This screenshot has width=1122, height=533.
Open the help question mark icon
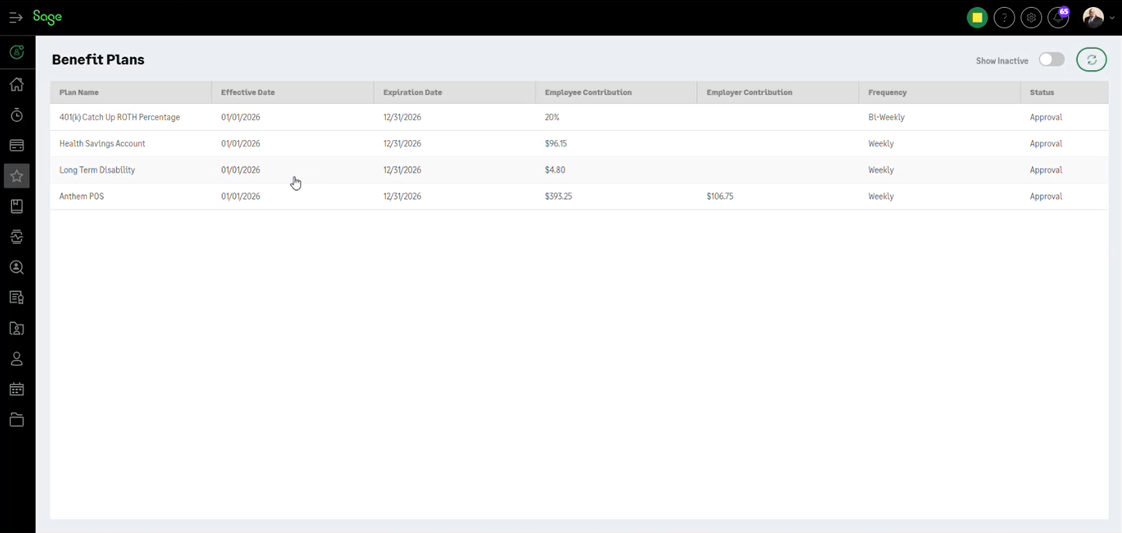(1004, 18)
